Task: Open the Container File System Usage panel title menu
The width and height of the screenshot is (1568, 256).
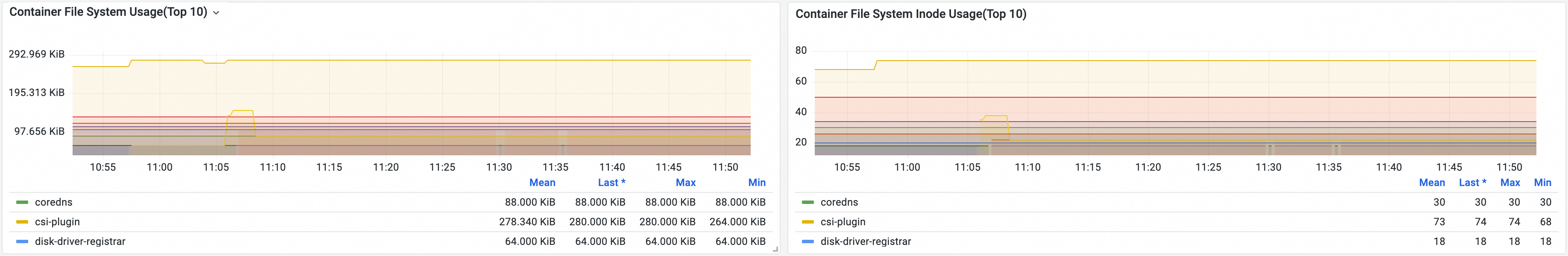Action: [108, 12]
